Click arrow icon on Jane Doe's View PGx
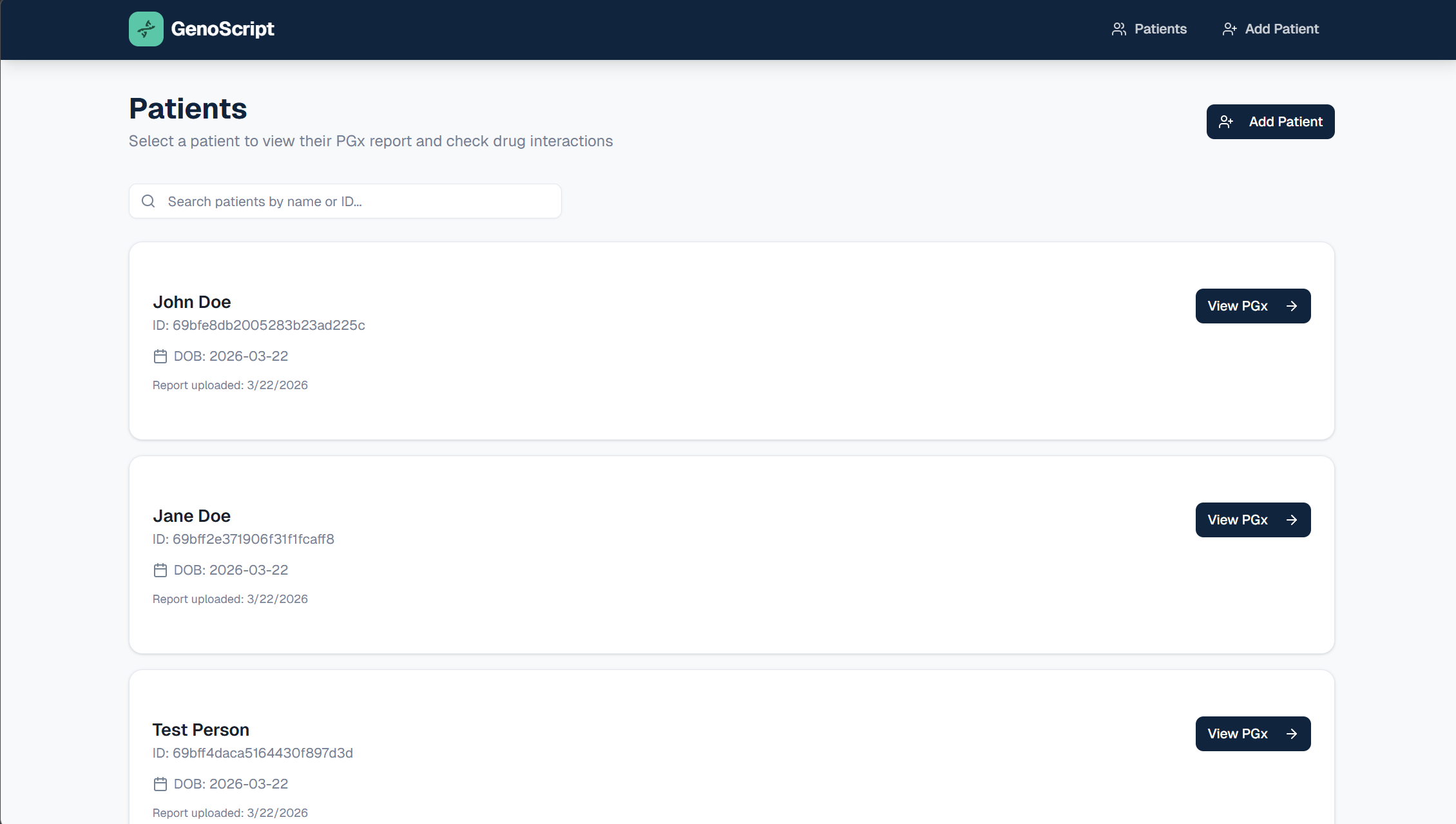This screenshot has height=824, width=1456. coord(1292,520)
